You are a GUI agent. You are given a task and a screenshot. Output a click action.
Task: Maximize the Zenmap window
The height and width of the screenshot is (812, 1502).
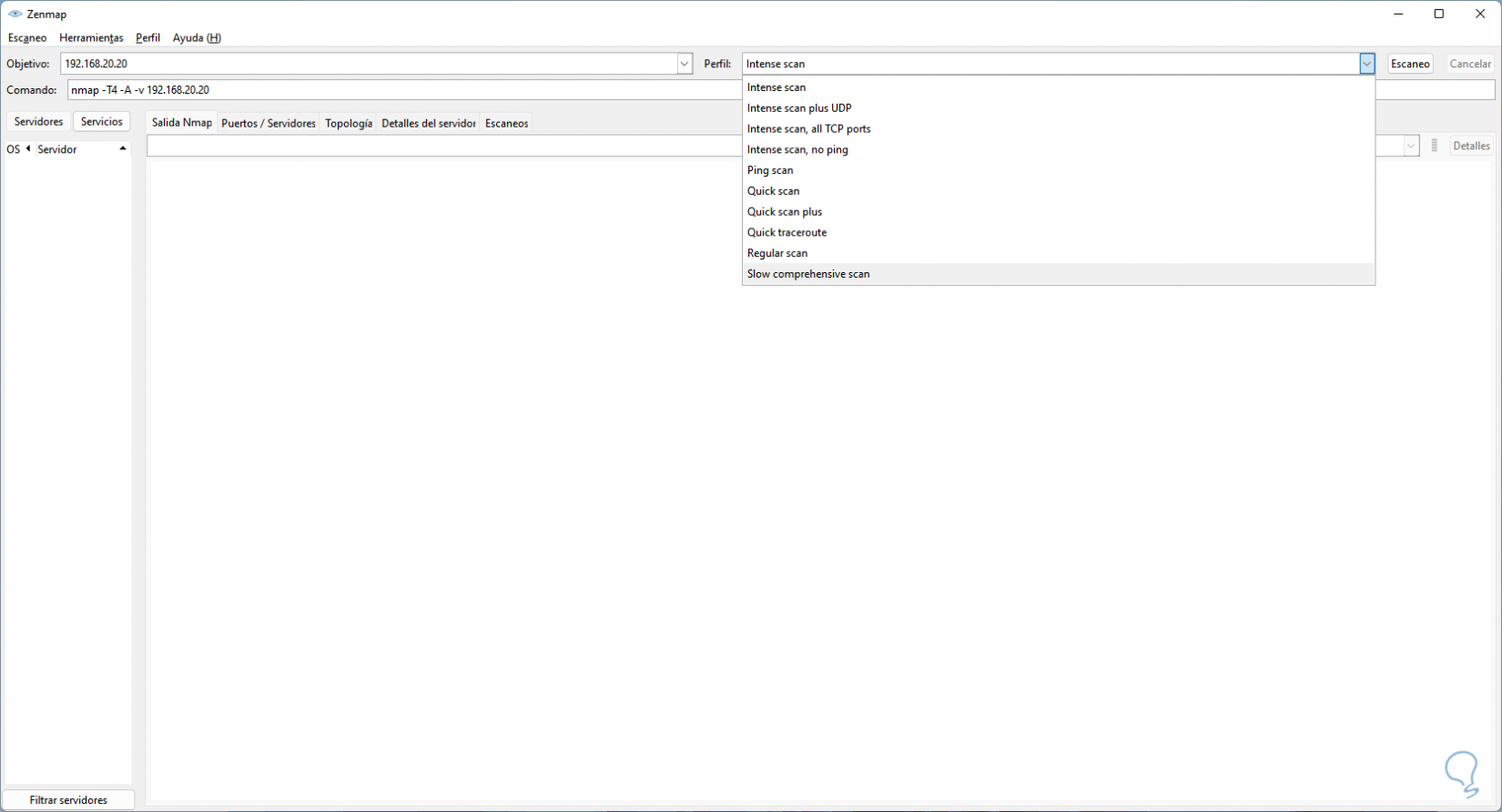click(x=1439, y=14)
